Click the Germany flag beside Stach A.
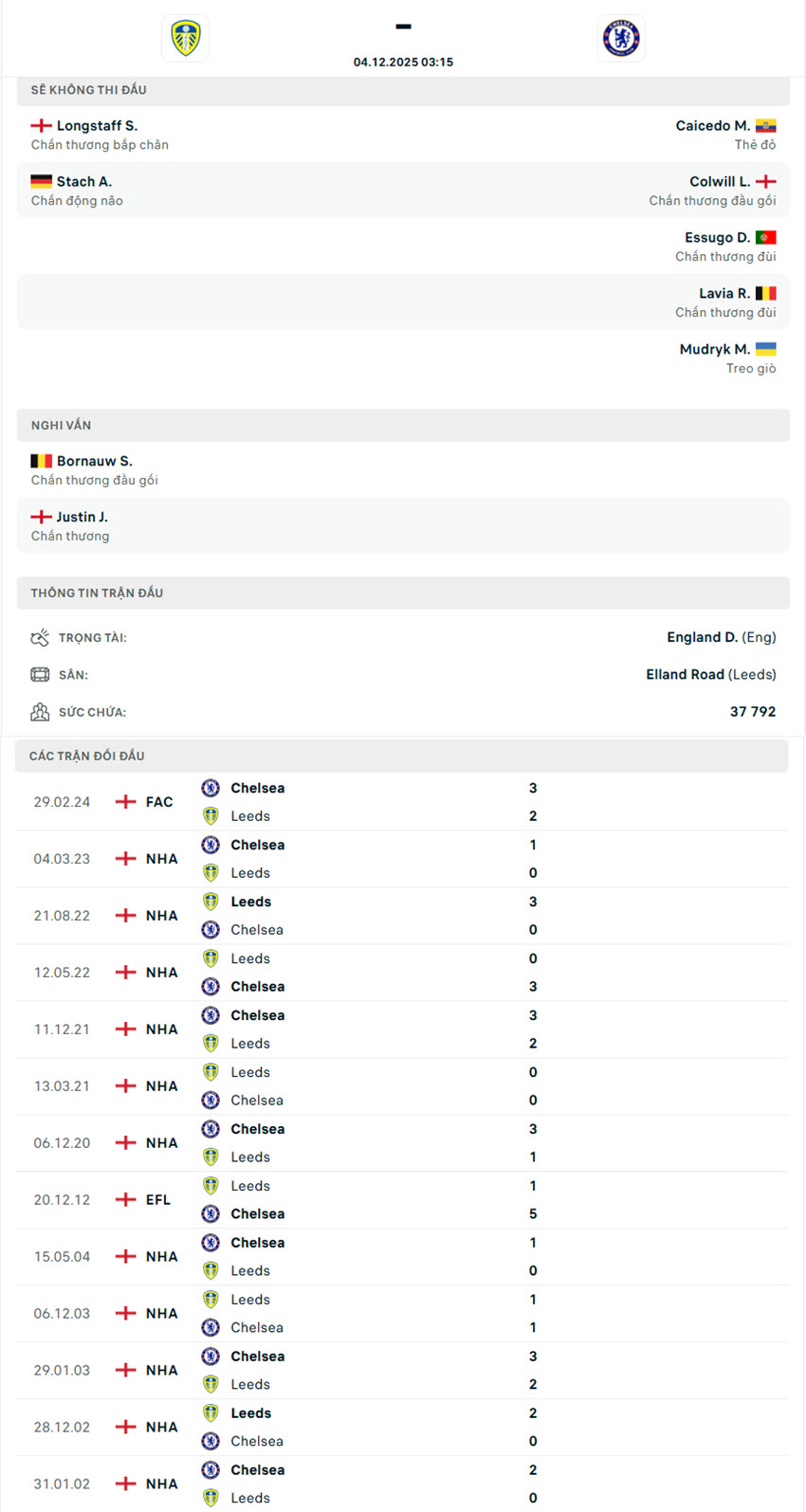Viewport: 806px width, 1512px height. (41, 182)
